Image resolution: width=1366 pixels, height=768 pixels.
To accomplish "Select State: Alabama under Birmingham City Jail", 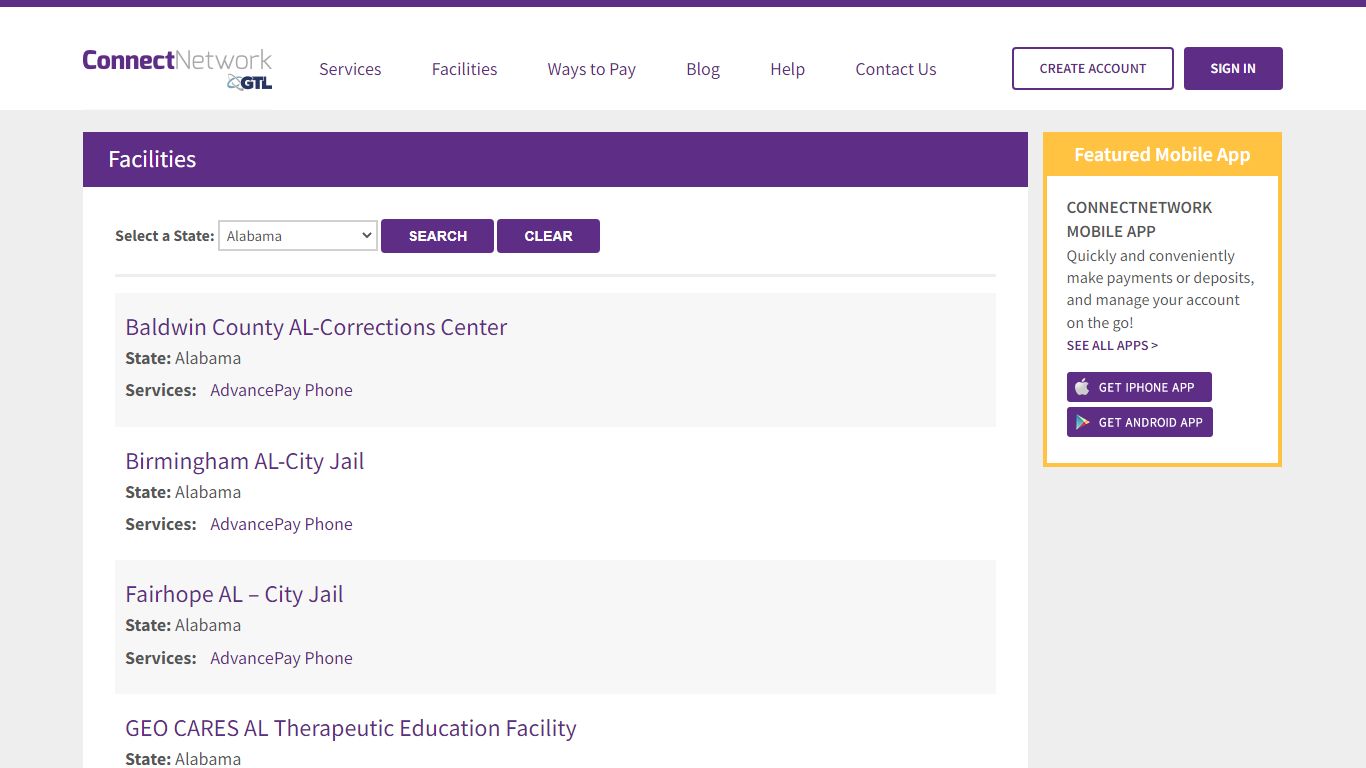I will (x=183, y=492).
